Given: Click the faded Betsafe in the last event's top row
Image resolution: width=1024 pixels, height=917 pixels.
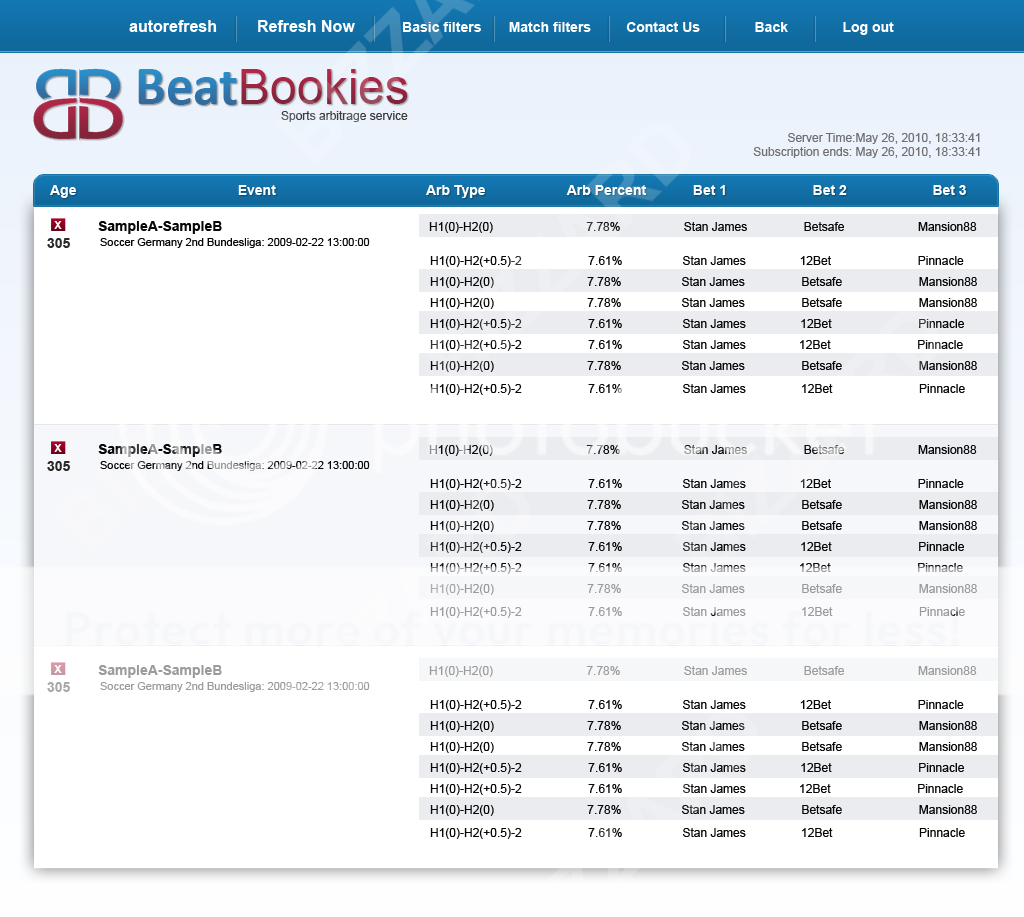Looking at the screenshot, I should (x=824, y=671).
